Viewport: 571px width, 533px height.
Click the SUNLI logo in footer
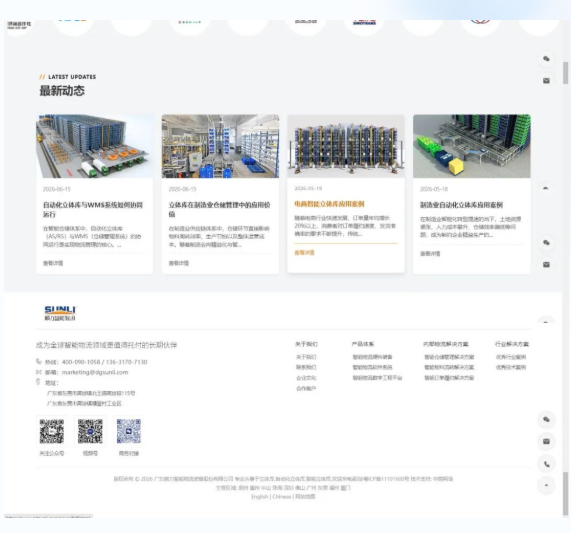(60, 313)
